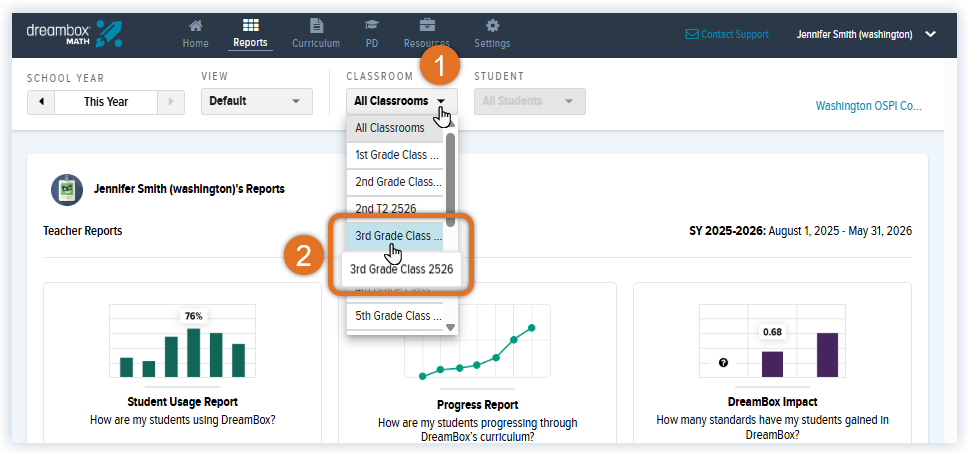968x453 pixels.
Task: Open Washington OSPI Co... link
Action: pyautogui.click(x=869, y=106)
